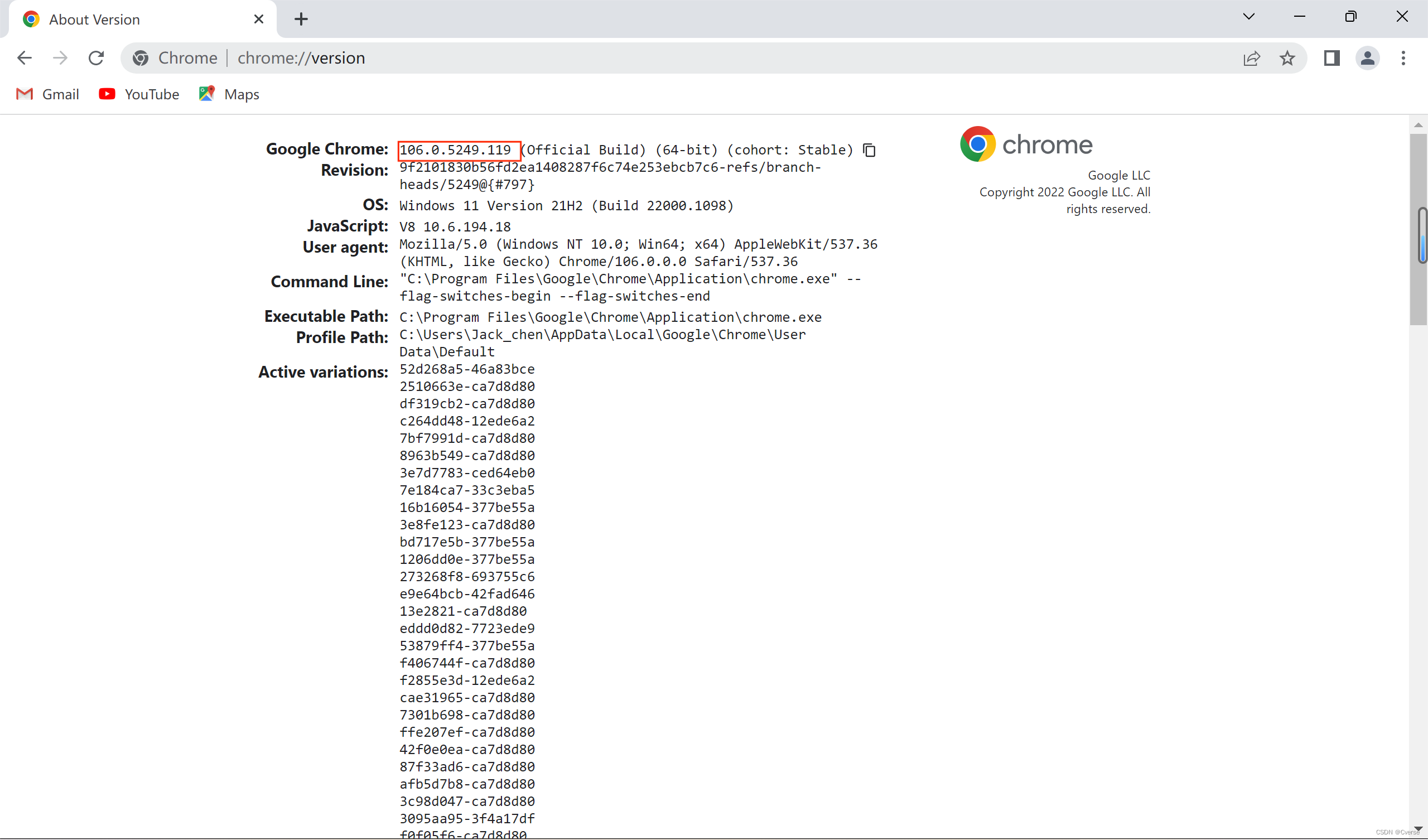Viewport: 1428px width, 840px height.
Task: Open the tab search chevron
Action: 1248,16
